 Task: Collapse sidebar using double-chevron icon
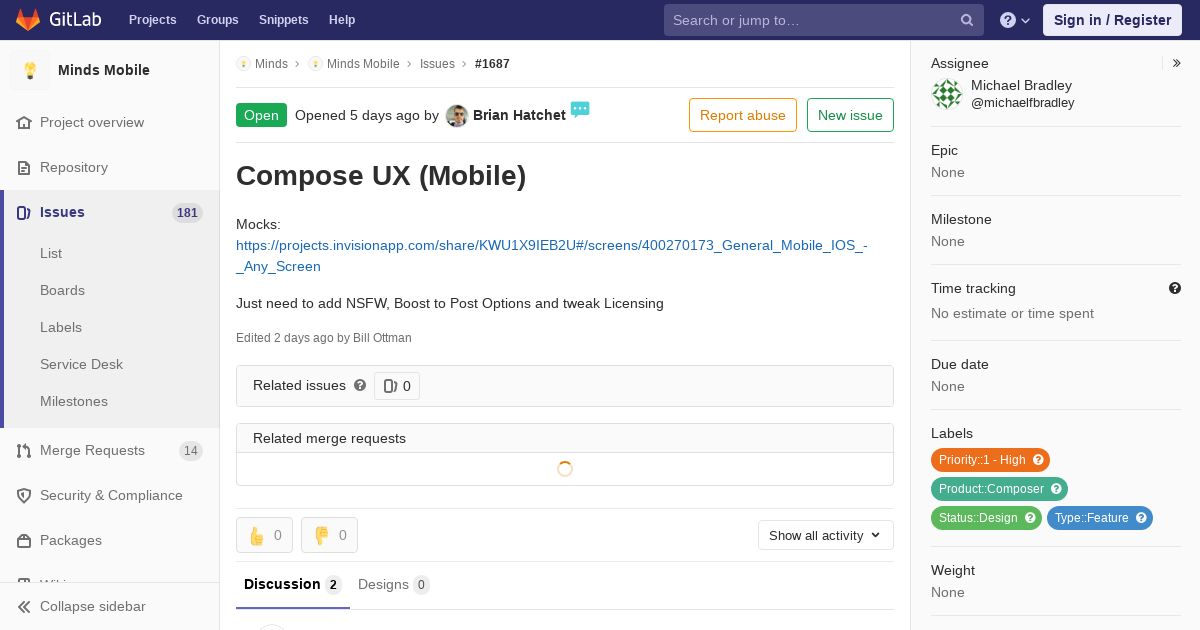[x=24, y=606]
